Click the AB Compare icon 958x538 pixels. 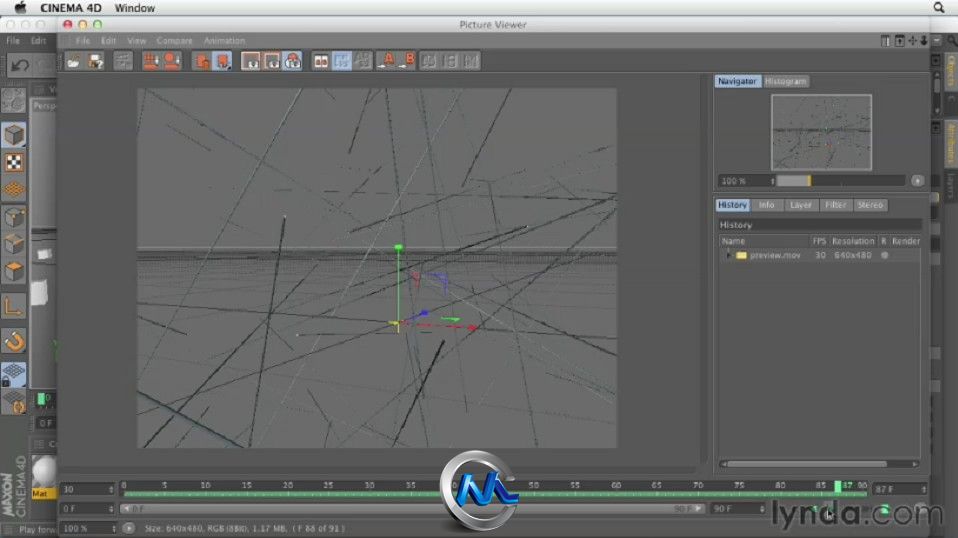click(321, 61)
